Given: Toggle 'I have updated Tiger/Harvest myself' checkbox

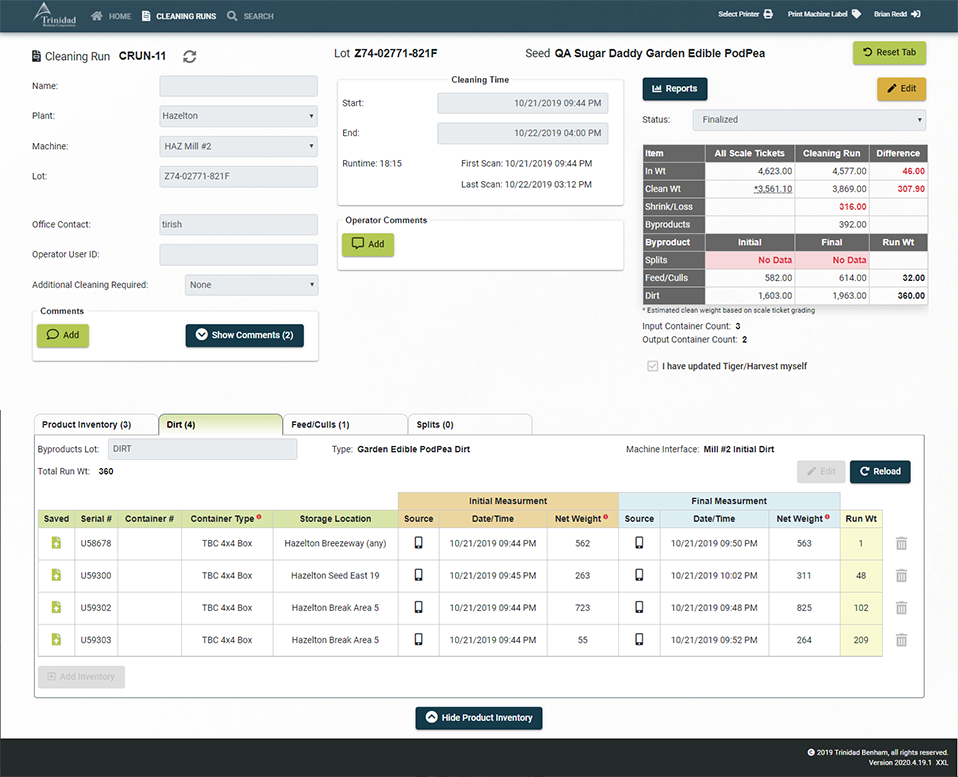Looking at the screenshot, I should 653,367.
